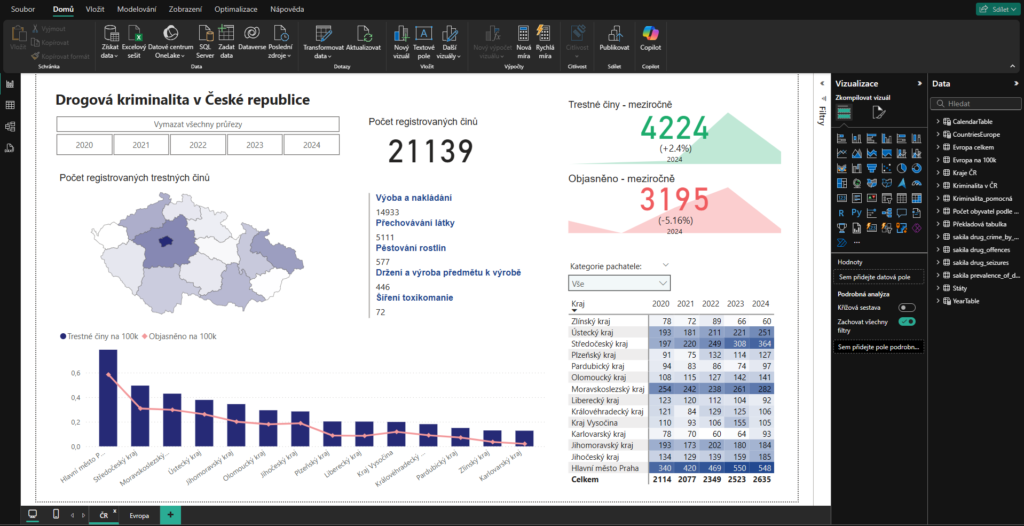Switch to table view in left sidebar
This screenshot has height=526, width=1024.
(x=10, y=105)
